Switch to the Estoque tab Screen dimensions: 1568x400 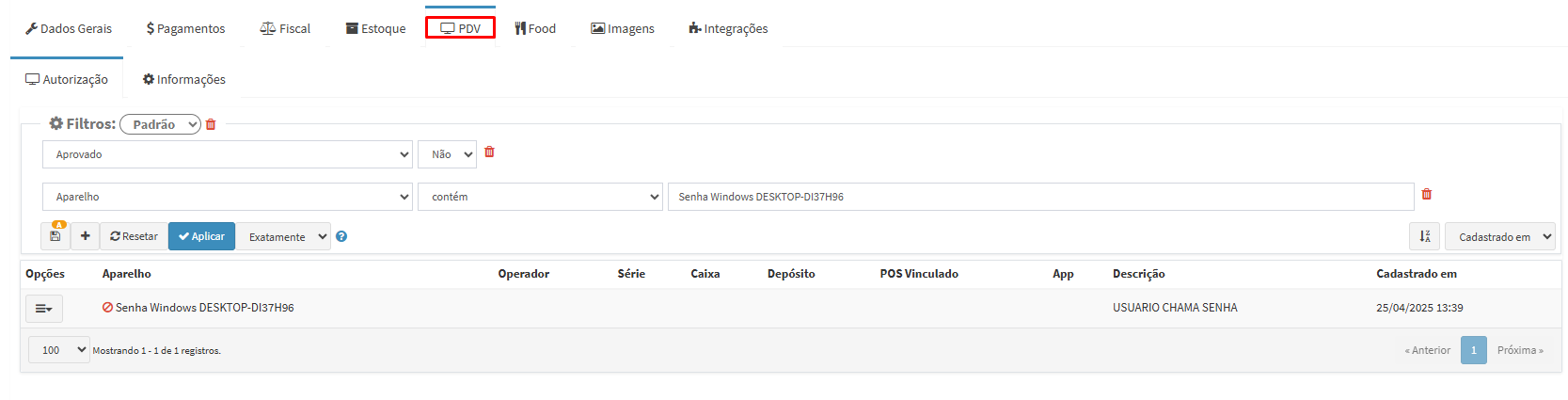(x=376, y=29)
